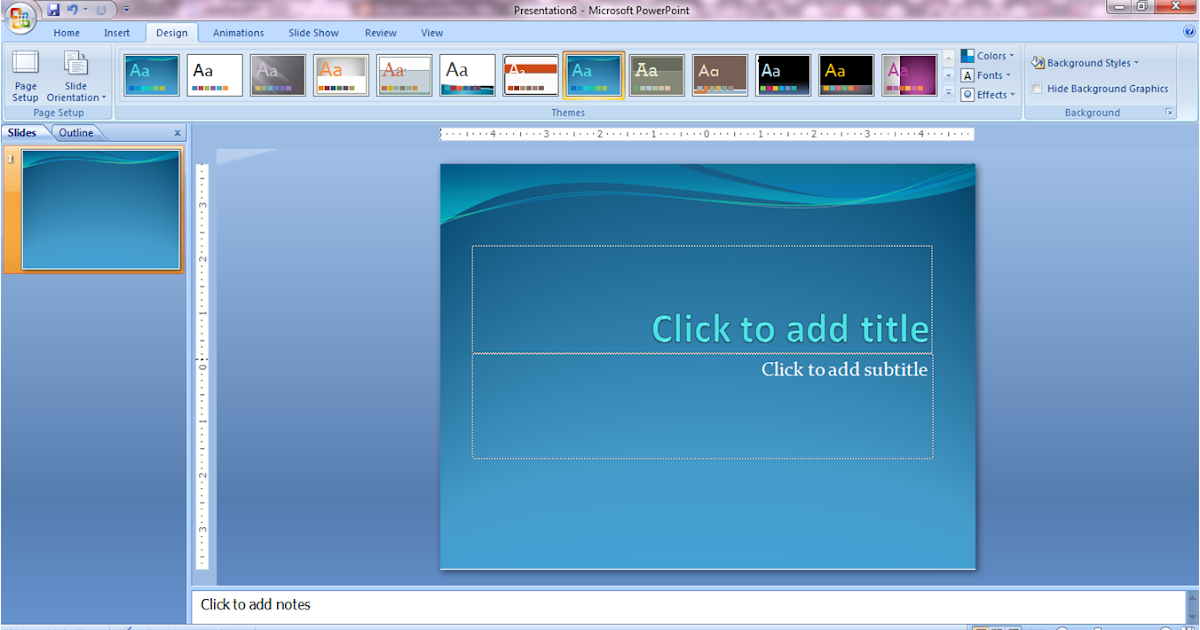Undo the last action
The height and width of the screenshot is (630, 1200).
click(72, 9)
